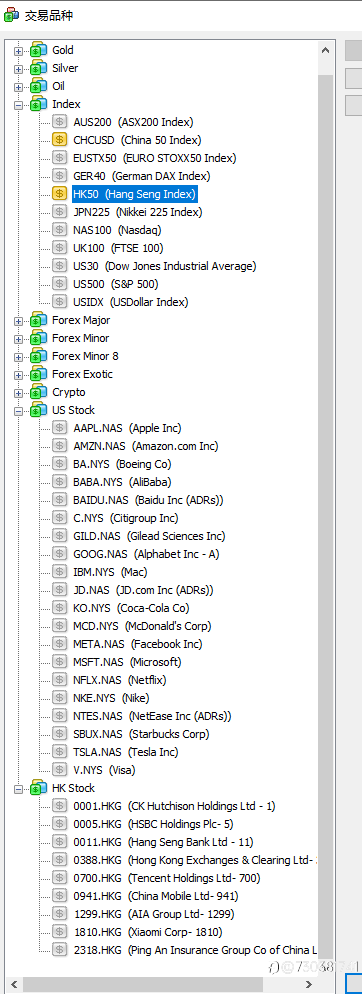Click the grey 0700.HKG symbol icon

[60, 878]
